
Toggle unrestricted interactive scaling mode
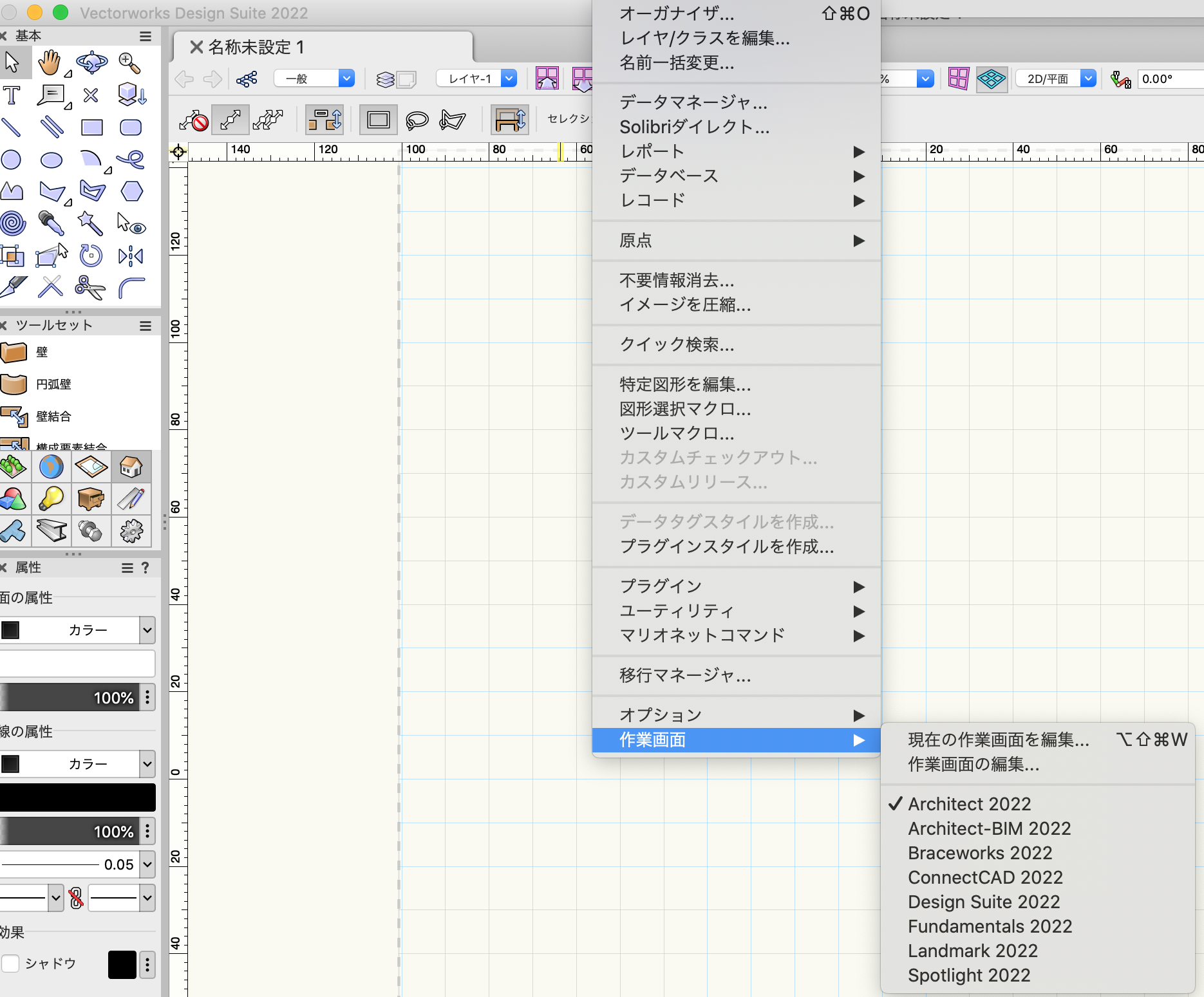(x=268, y=120)
